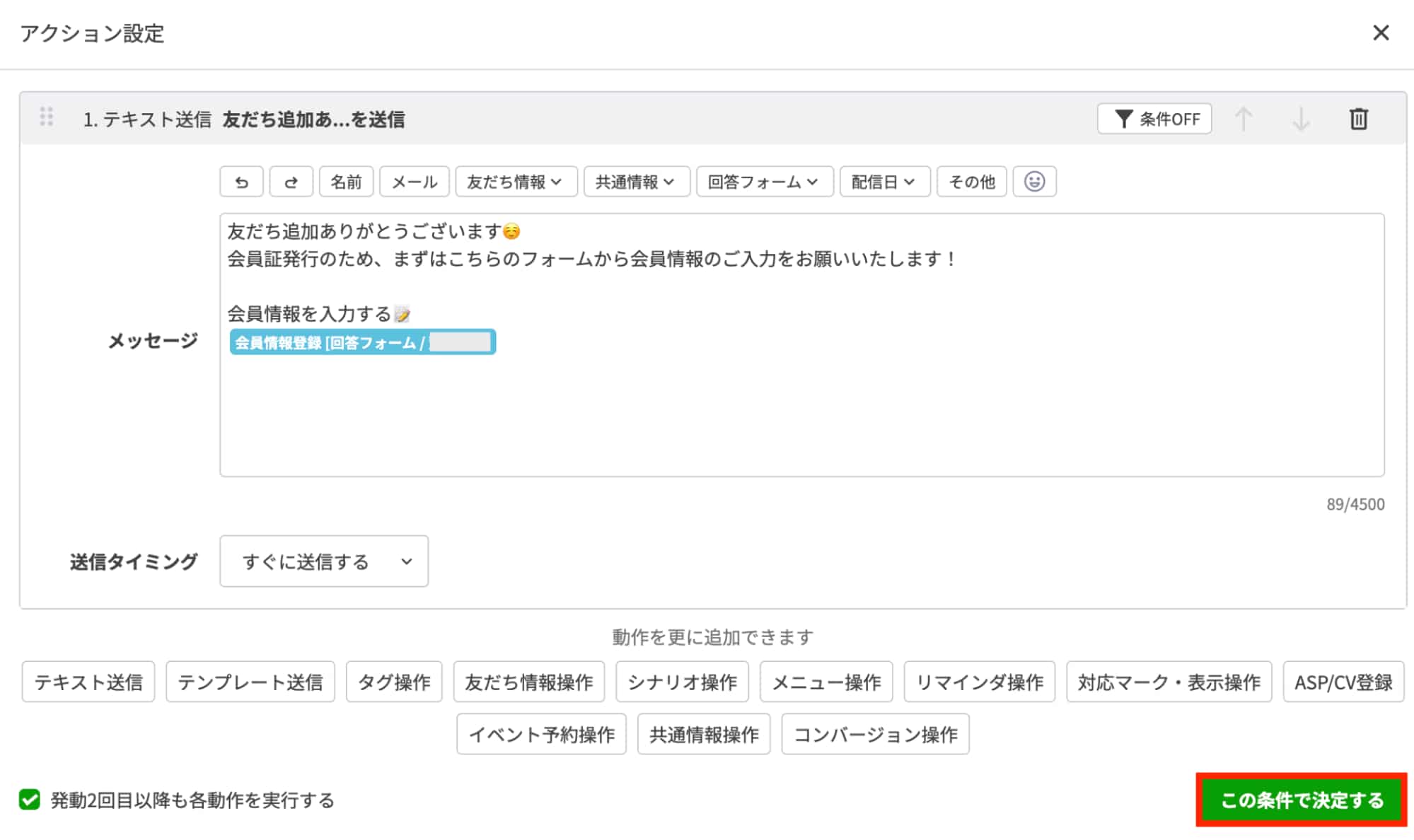
Task: Insert name variable via 名前 button
Action: [346, 182]
